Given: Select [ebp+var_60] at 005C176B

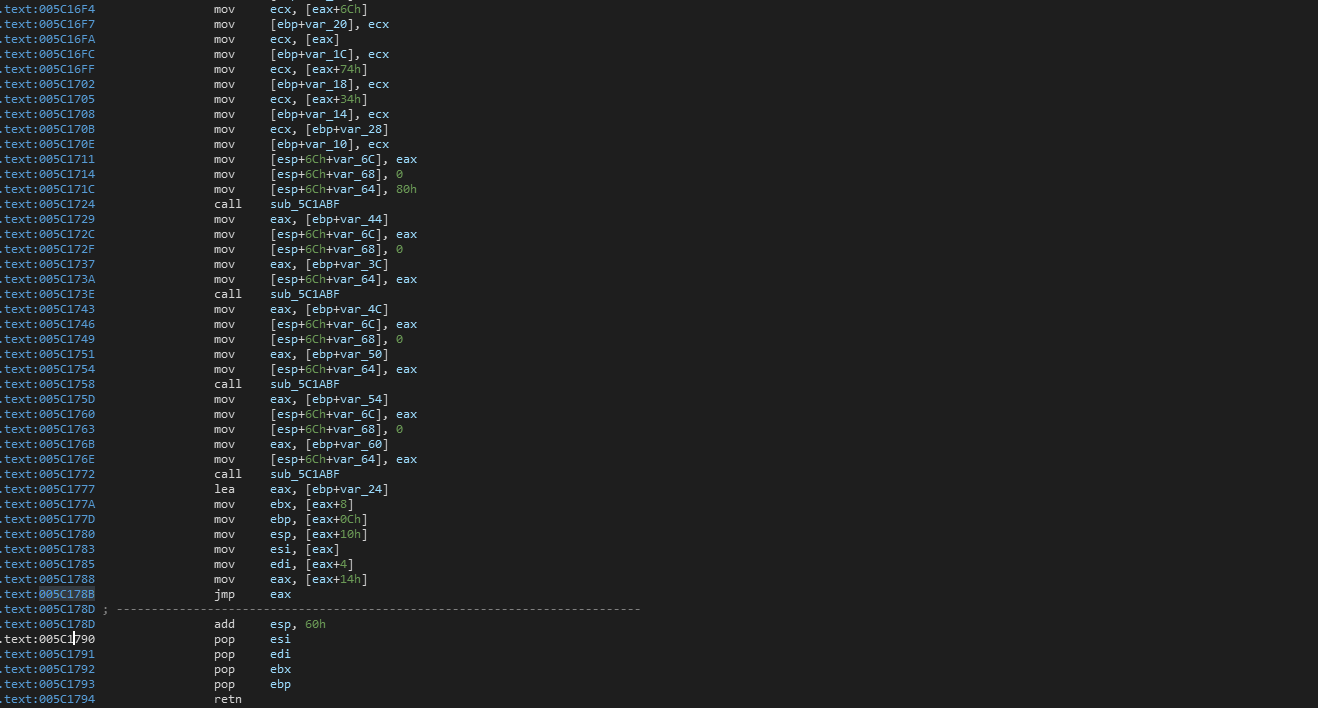Looking at the screenshot, I should pyautogui.click(x=347, y=444).
